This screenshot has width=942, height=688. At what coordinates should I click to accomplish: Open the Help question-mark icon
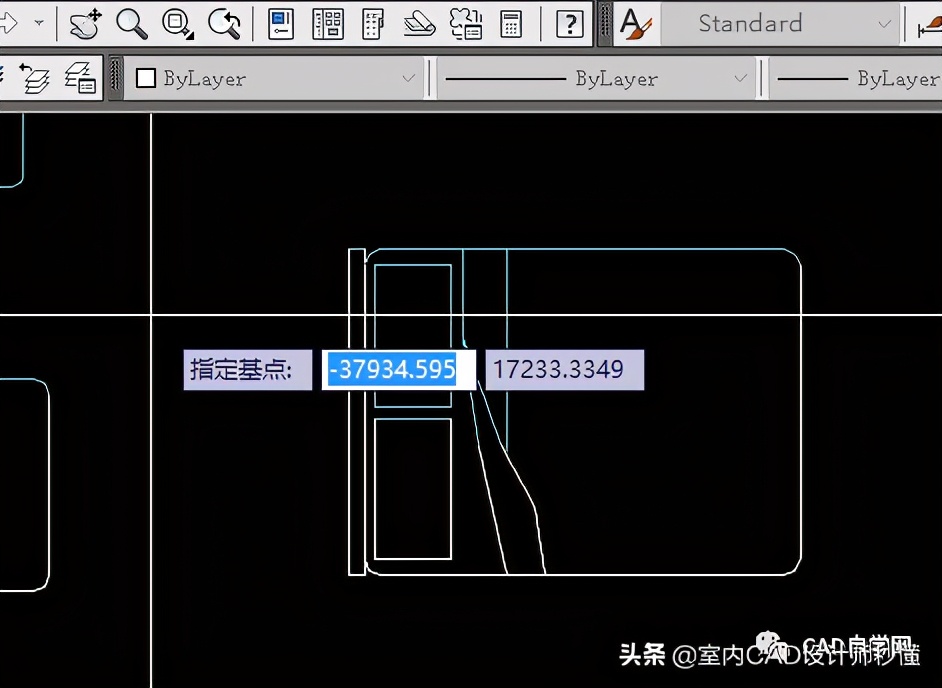click(569, 24)
